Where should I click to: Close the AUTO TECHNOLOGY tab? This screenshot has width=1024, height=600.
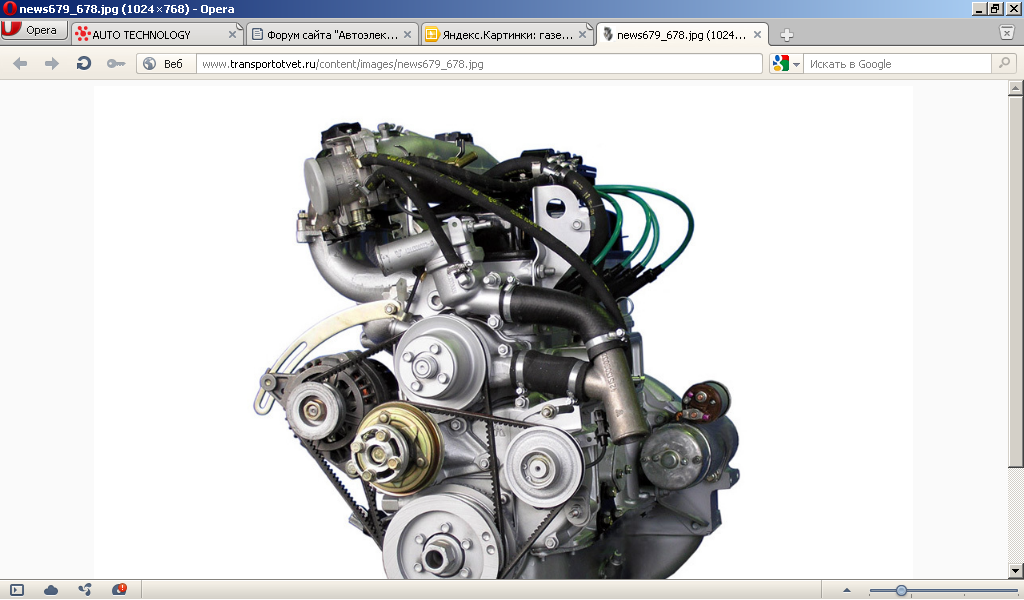click(232, 35)
